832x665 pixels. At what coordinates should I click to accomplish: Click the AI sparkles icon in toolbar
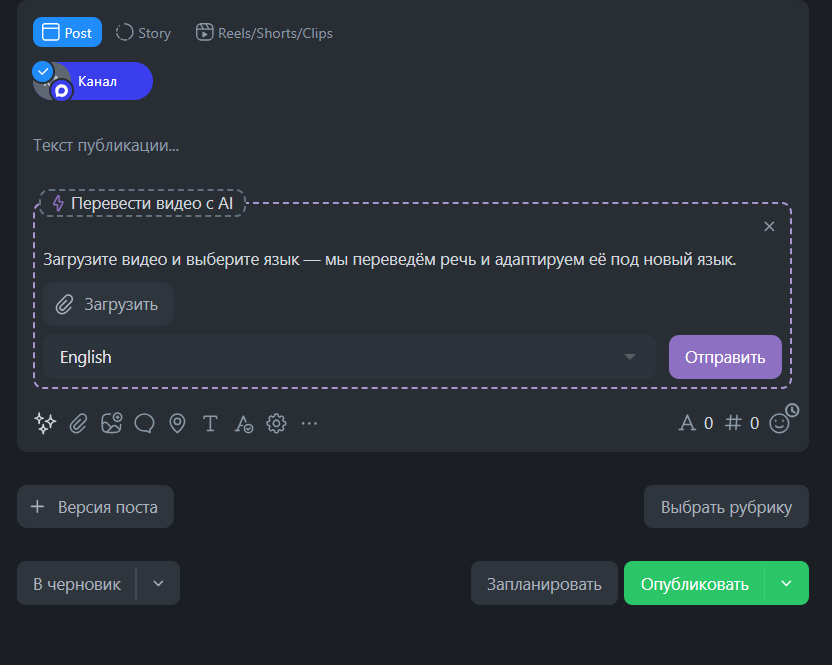coord(45,423)
